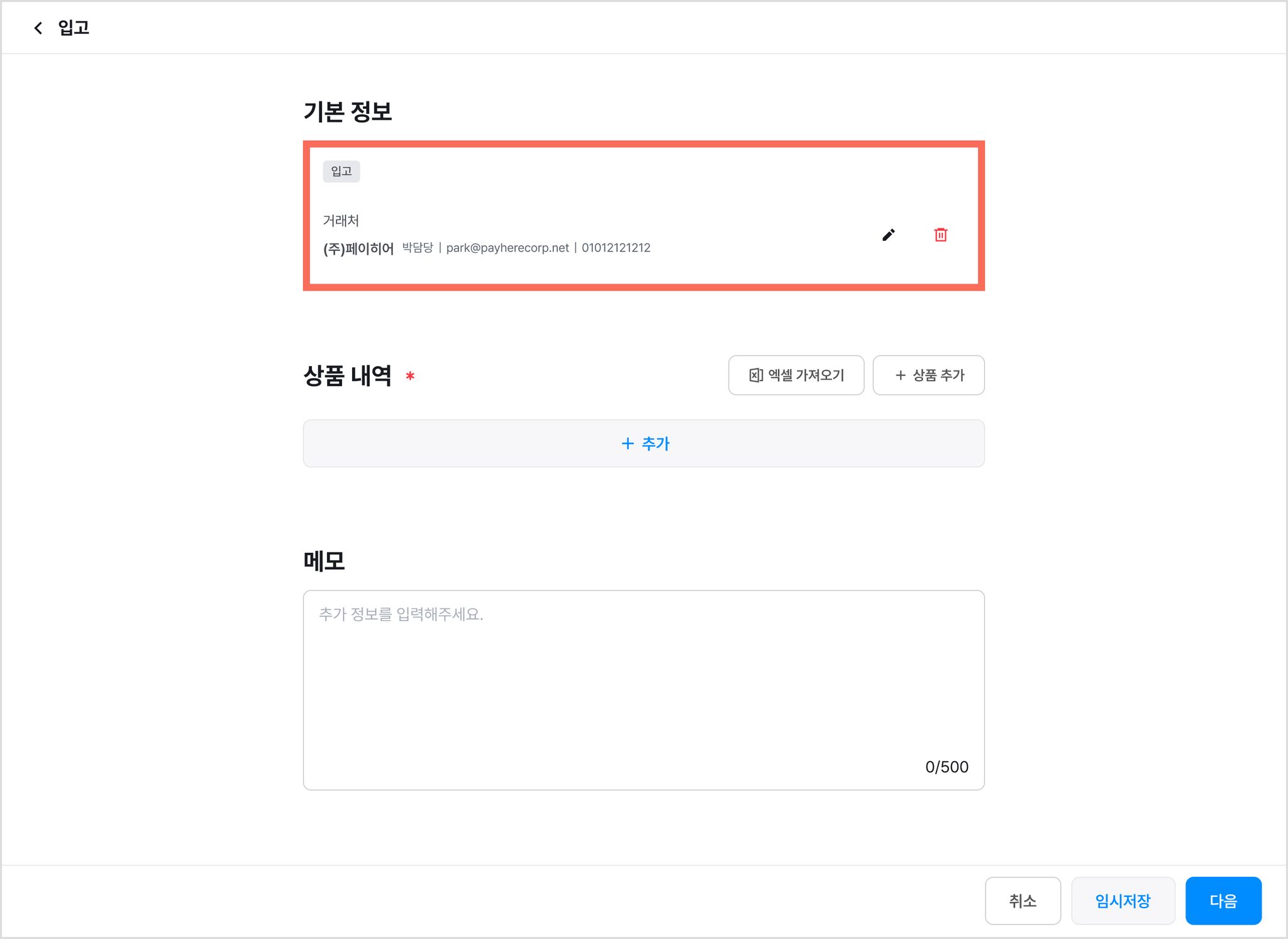
Task: Click the red required asterisk beside 상품 내역
Action: click(410, 375)
